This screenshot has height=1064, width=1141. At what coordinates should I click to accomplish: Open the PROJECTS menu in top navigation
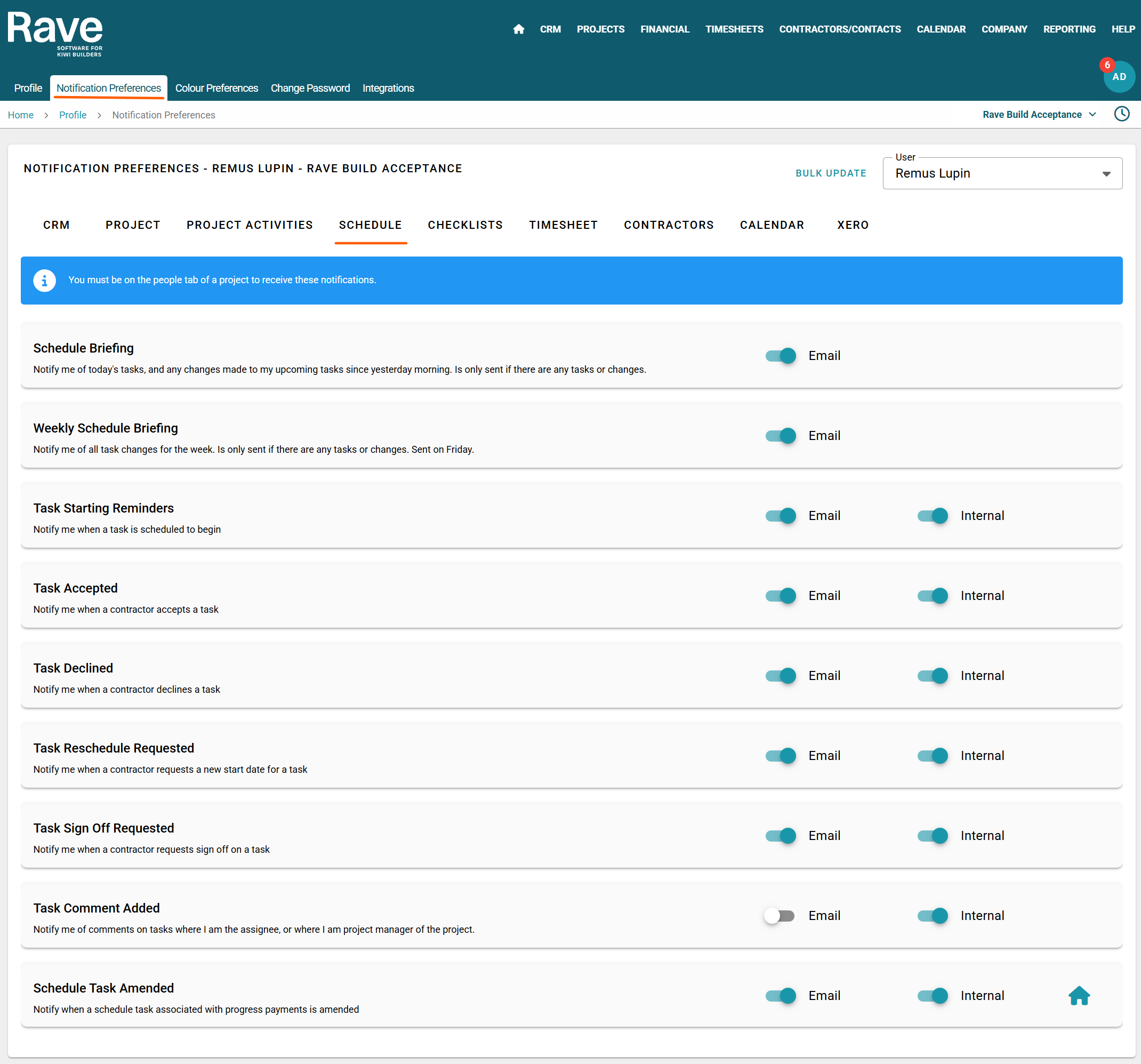[600, 29]
